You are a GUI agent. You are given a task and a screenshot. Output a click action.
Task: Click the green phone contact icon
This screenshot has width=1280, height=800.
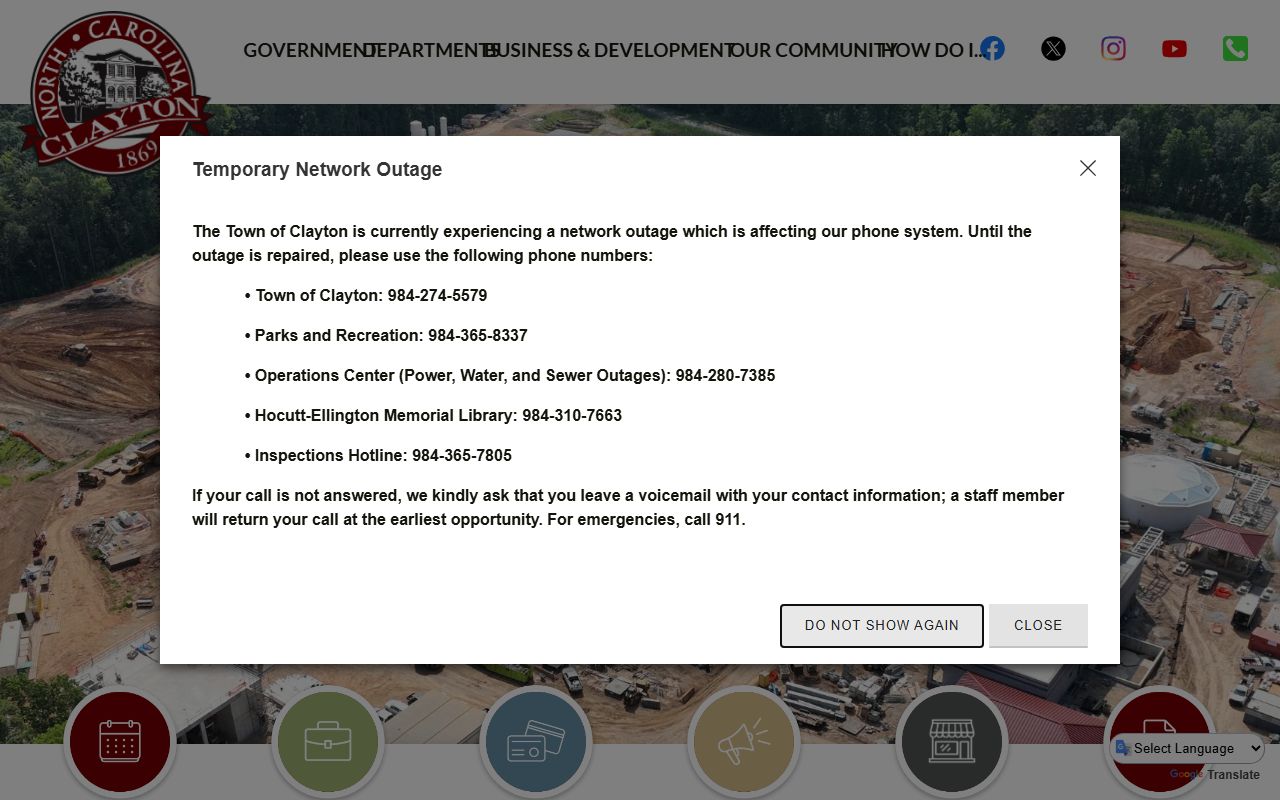(1235, 48)
